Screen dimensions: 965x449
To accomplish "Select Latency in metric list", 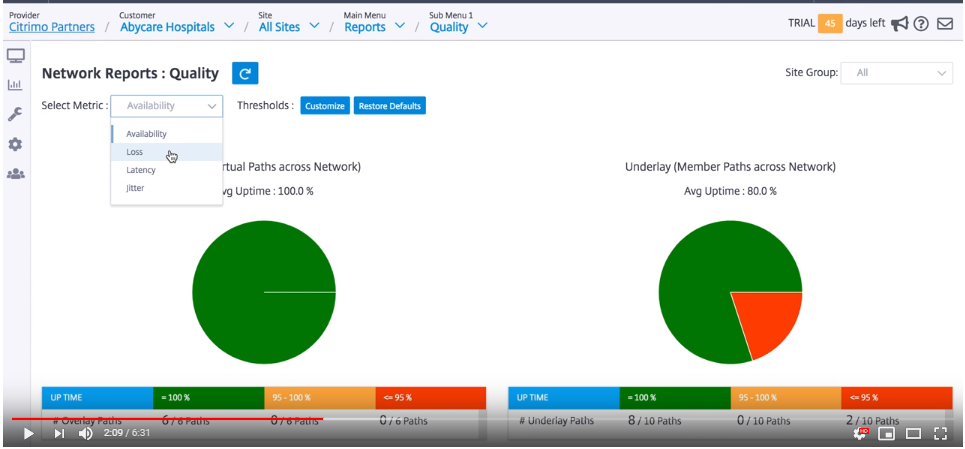I will coord(167,170).
